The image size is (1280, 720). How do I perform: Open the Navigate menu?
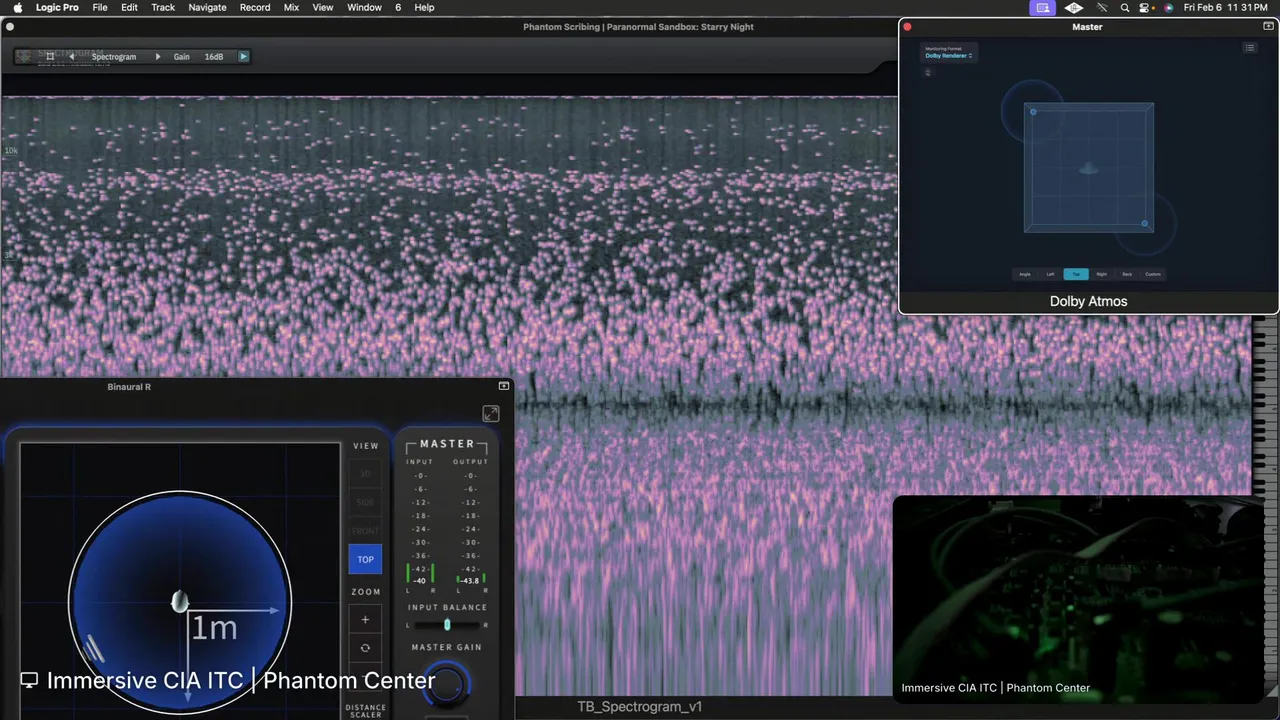coord(207,7)
